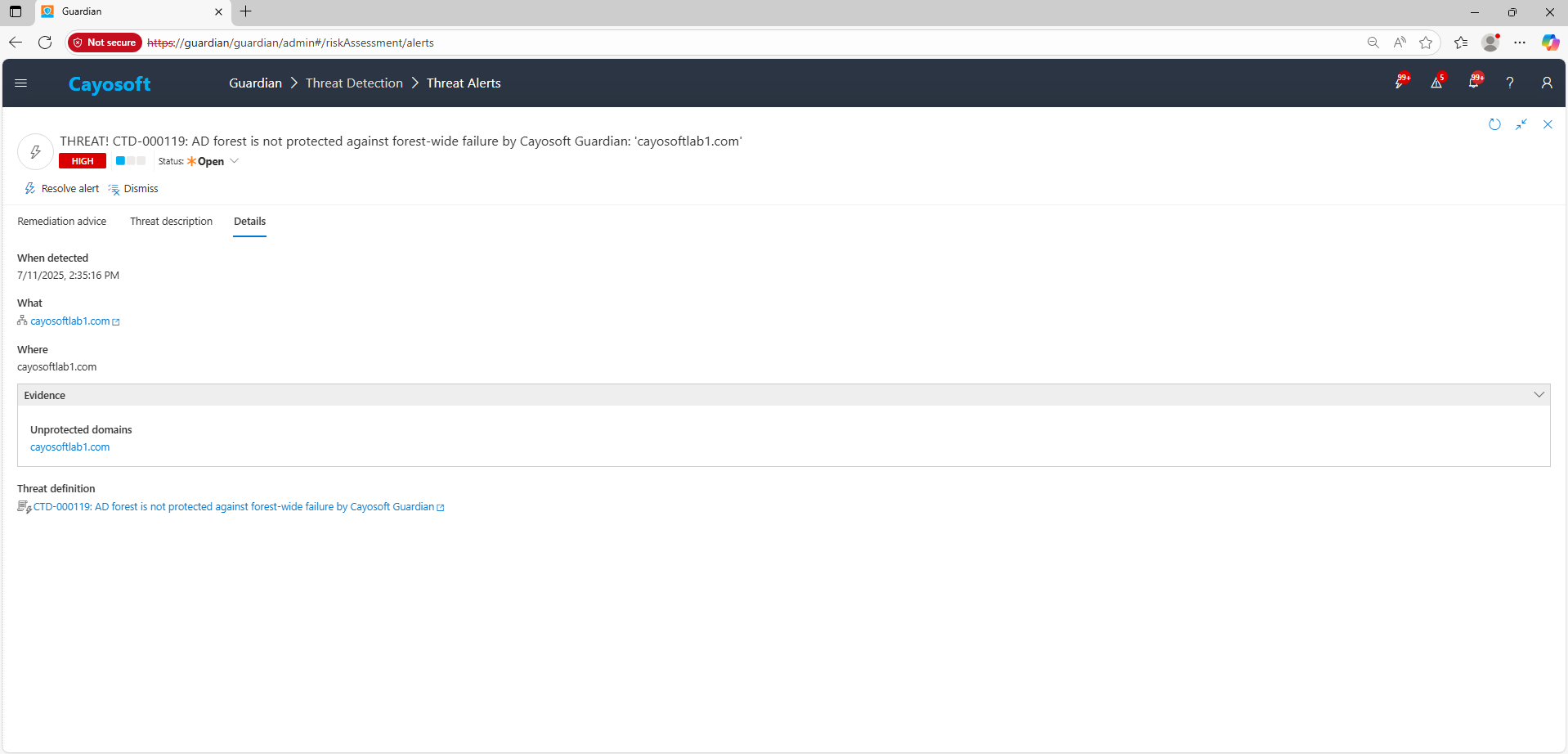This screenshot has width=1568, height=754.
Task: Switch to Threat description tab
Action: pyautogui.click(x=171, y=222)
